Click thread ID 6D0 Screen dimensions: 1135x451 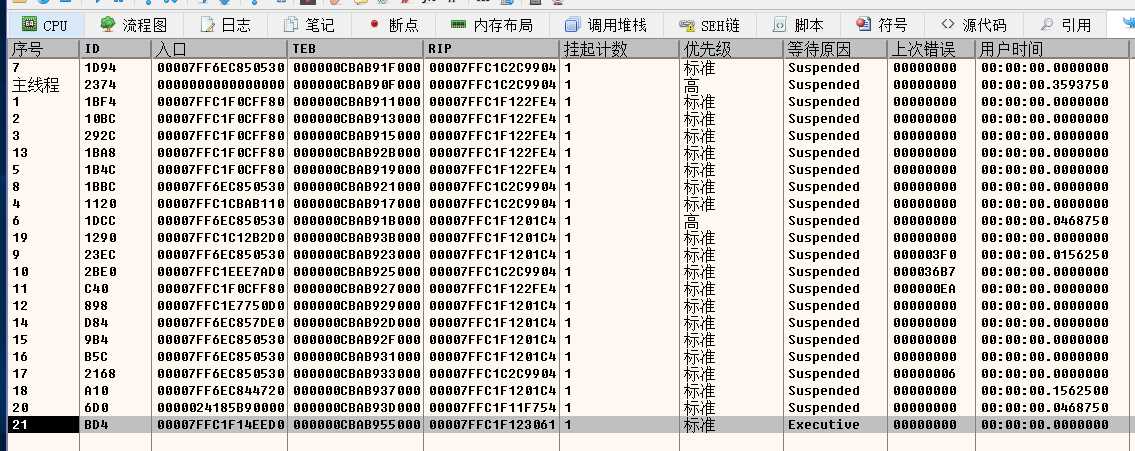coord(96,408)
